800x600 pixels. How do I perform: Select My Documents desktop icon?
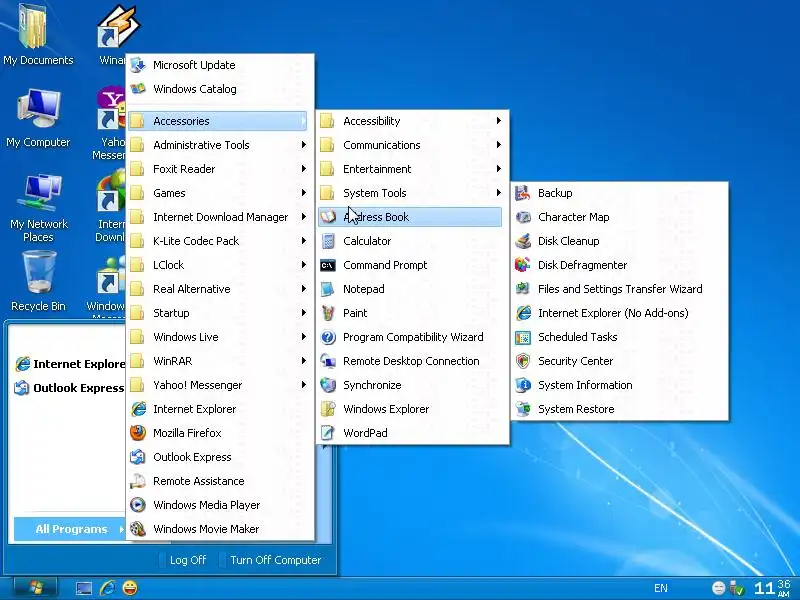coord(38,35)
